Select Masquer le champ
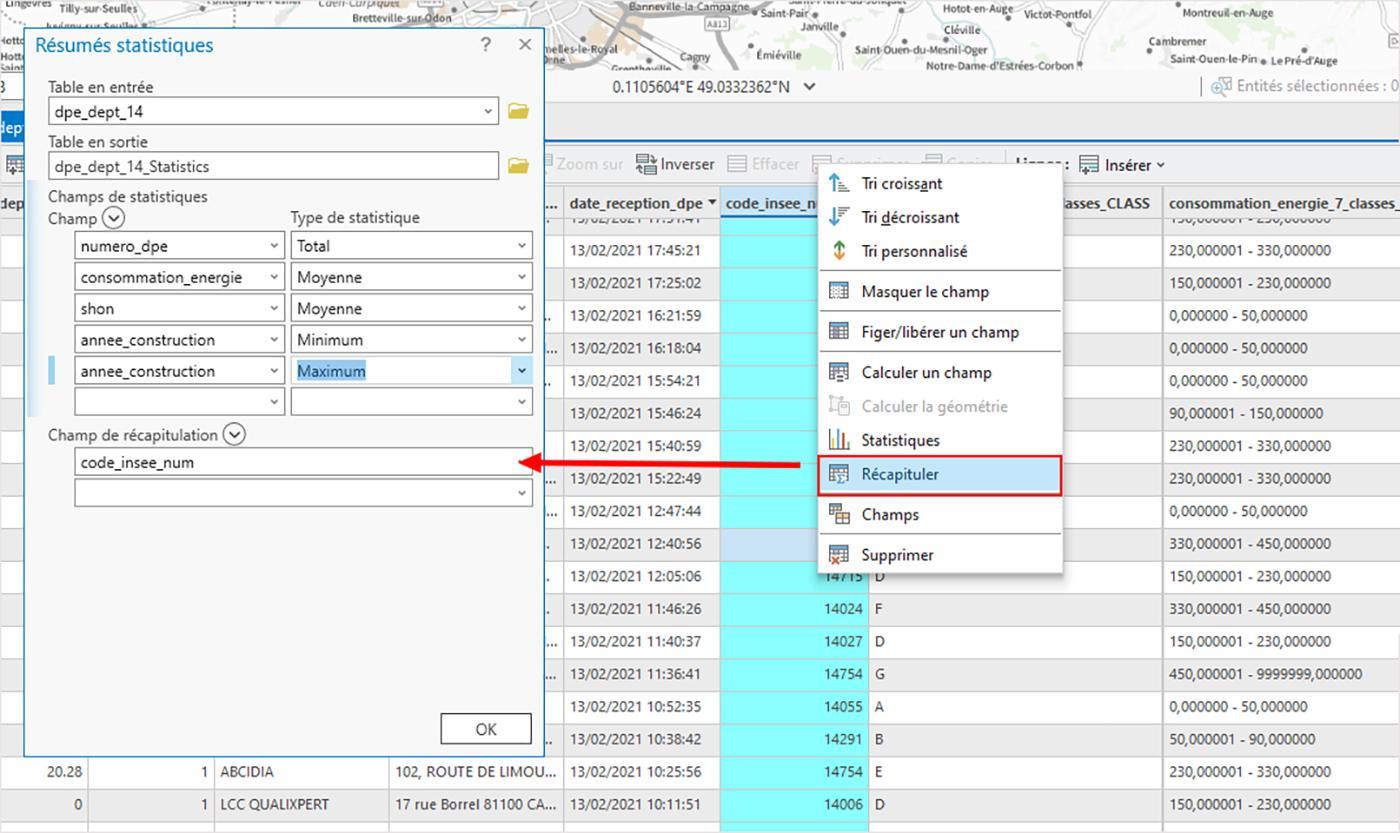Viewport: 1400px width, 833px height. point(940,292)
